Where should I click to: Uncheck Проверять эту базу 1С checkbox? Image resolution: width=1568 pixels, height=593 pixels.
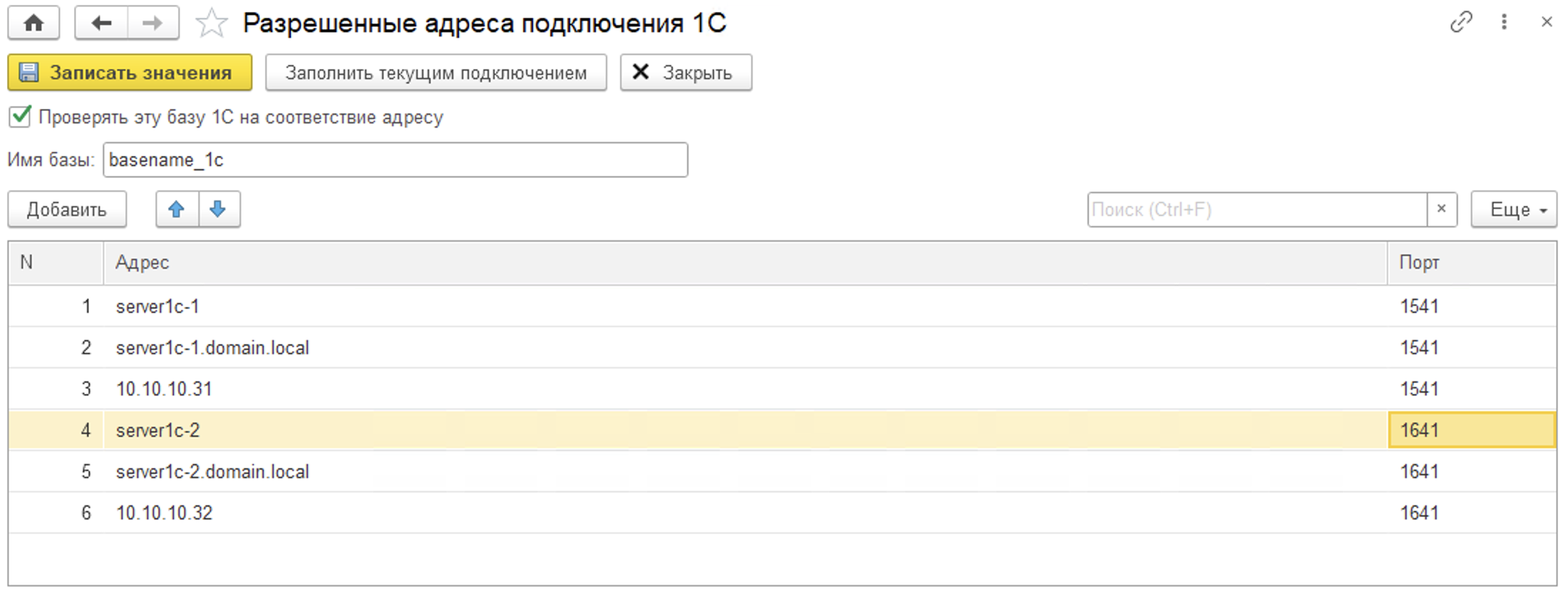pos(20,117)
